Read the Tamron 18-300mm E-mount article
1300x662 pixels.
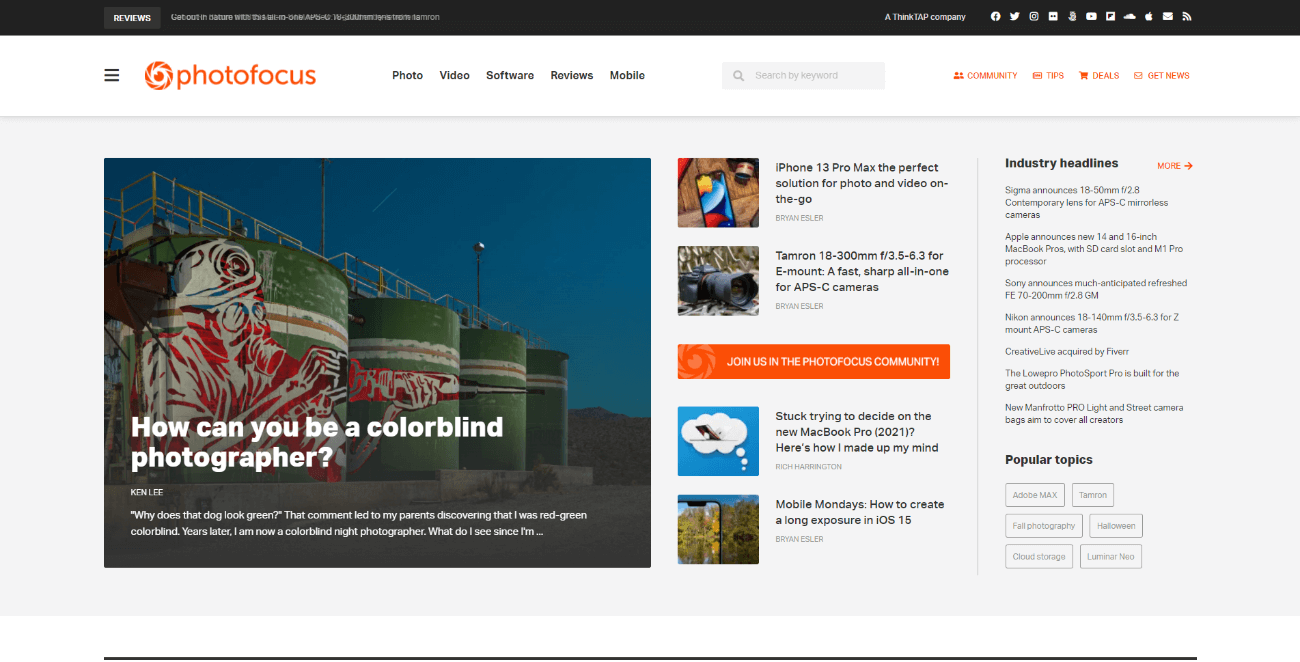click(861, 271)
